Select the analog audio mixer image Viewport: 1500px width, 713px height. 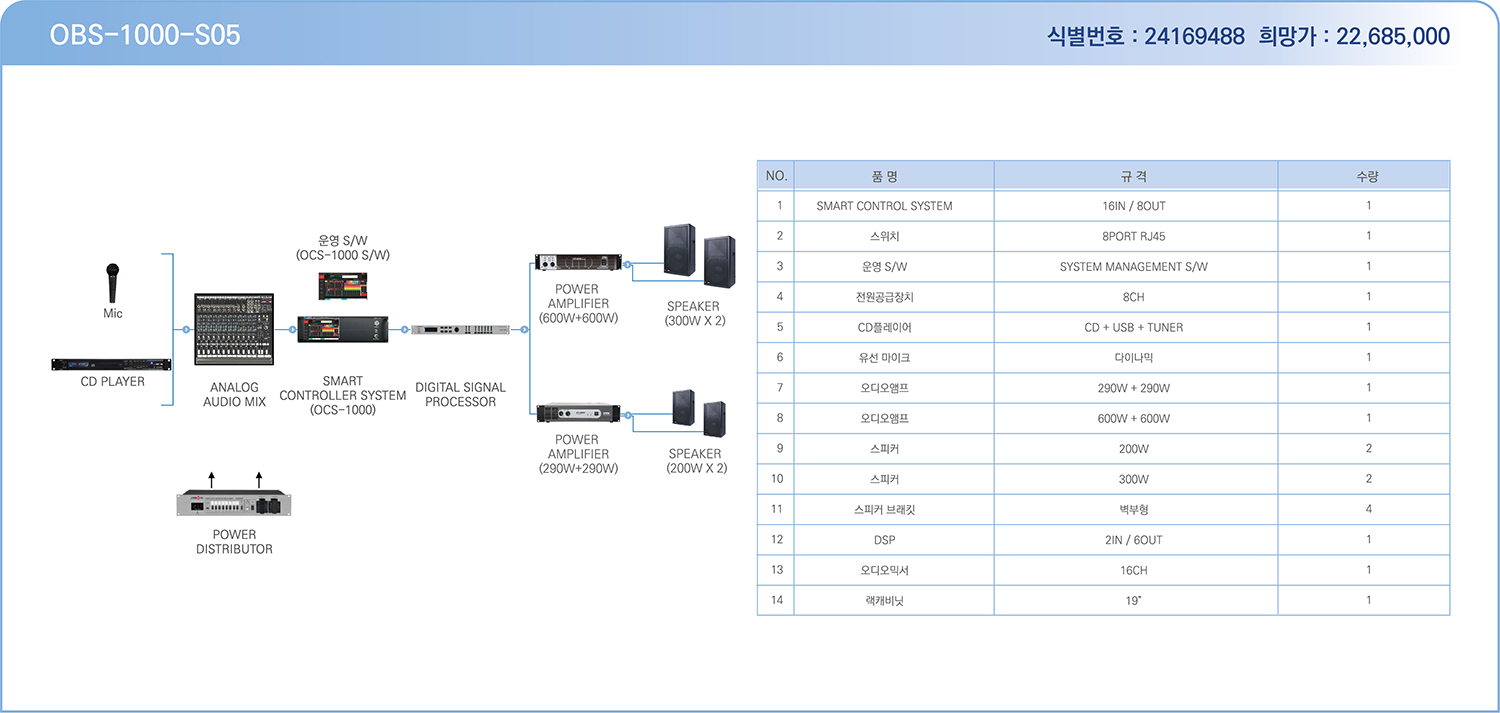(x=234, y=330)
